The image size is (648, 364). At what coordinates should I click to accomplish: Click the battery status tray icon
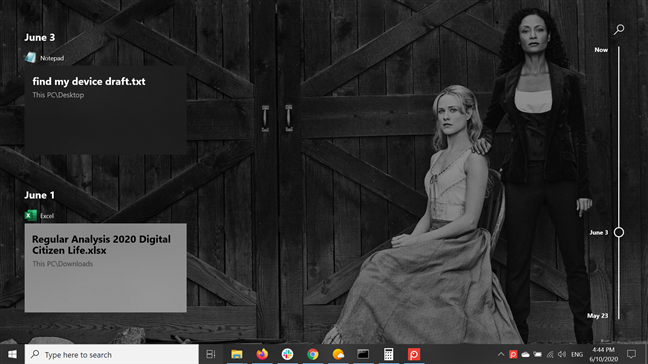(x=537, y=354)
